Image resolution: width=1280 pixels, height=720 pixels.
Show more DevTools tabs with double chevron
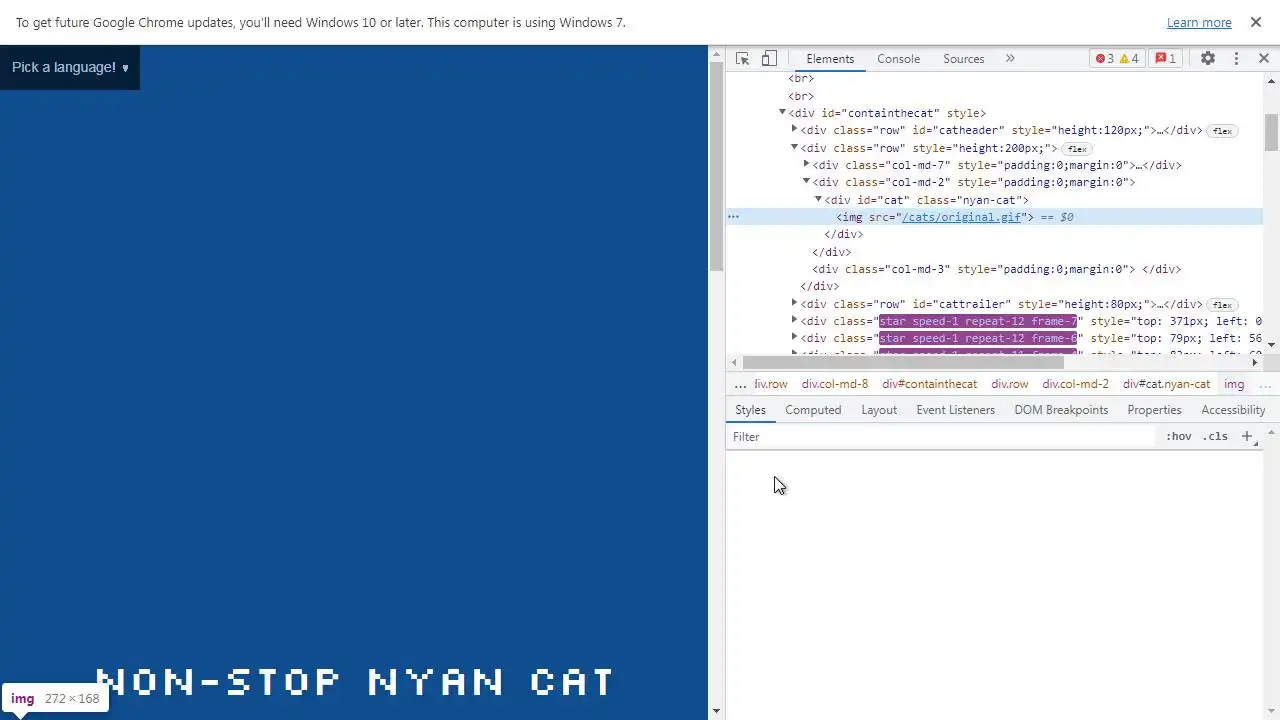1010,59
